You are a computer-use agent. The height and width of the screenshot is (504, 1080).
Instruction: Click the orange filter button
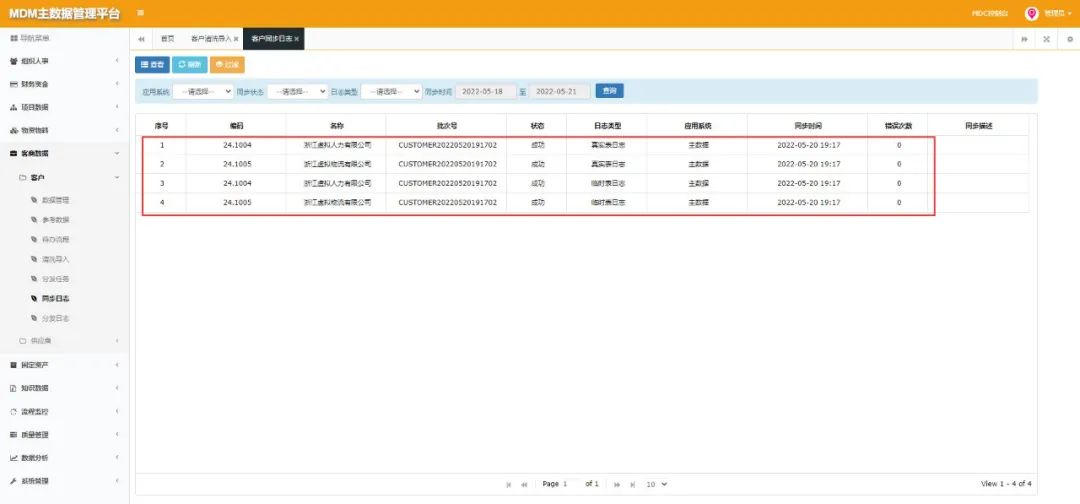coord(227,65)
